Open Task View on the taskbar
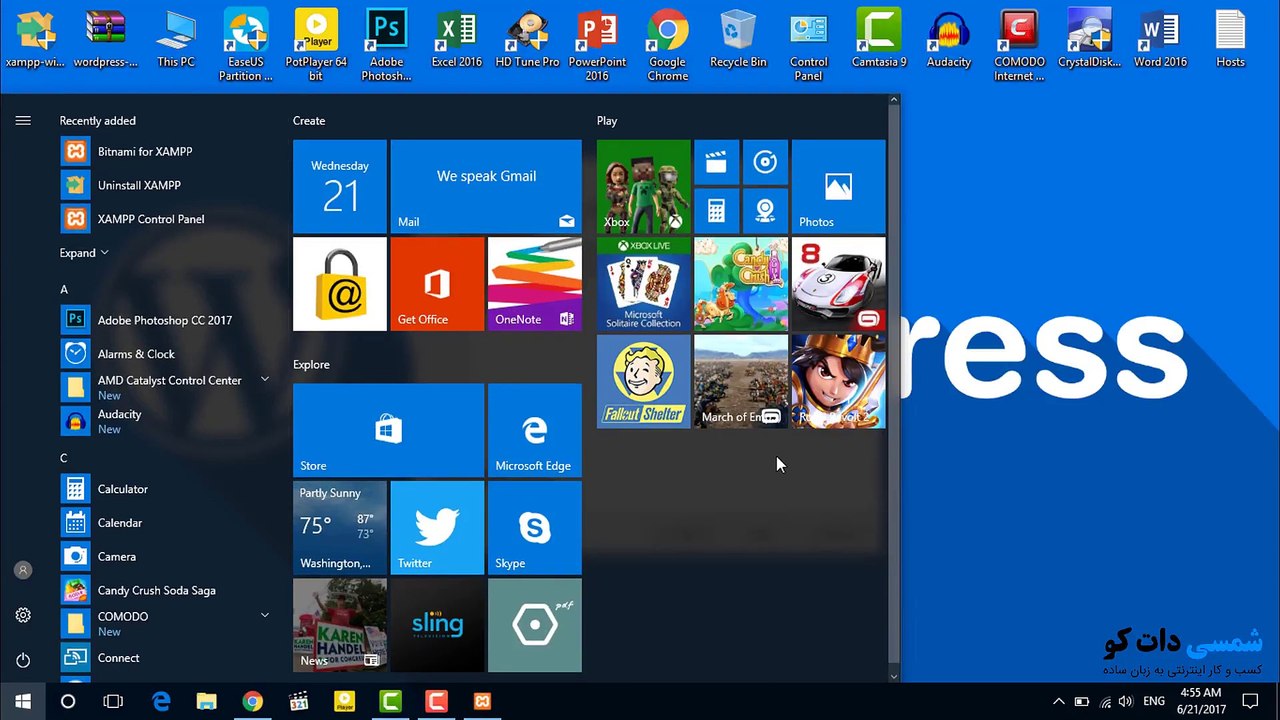This screenshot has height=720, width=1280. point(113,702)
